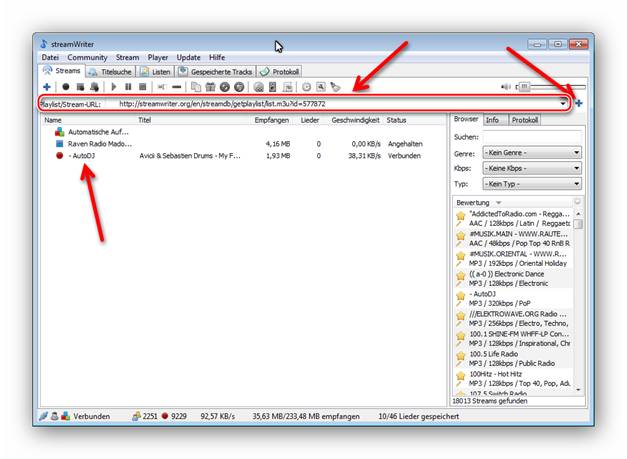Mute audio via the speaker icon beside the volume slider
The width and height of the screenshot is (627, 459).
[505, 87]
